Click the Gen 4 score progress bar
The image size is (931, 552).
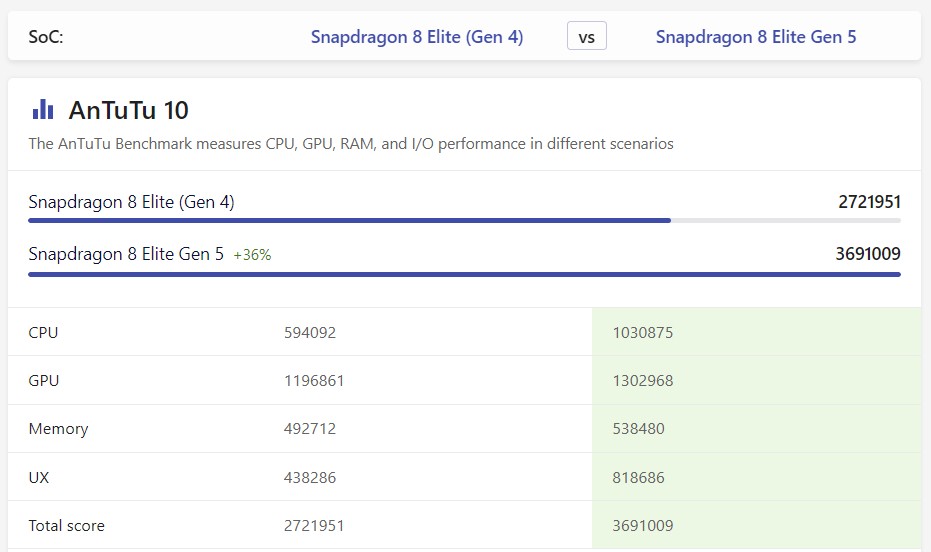[464, 221]
